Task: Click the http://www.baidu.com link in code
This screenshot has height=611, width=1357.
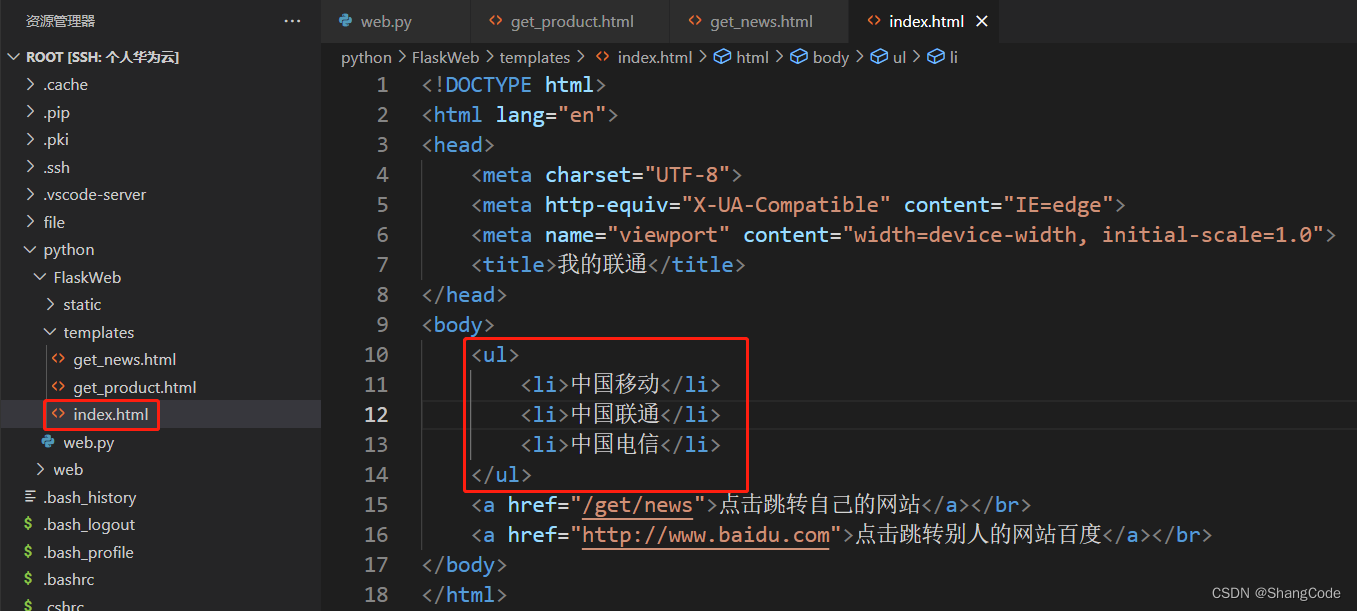Action: tap(706, 535)
